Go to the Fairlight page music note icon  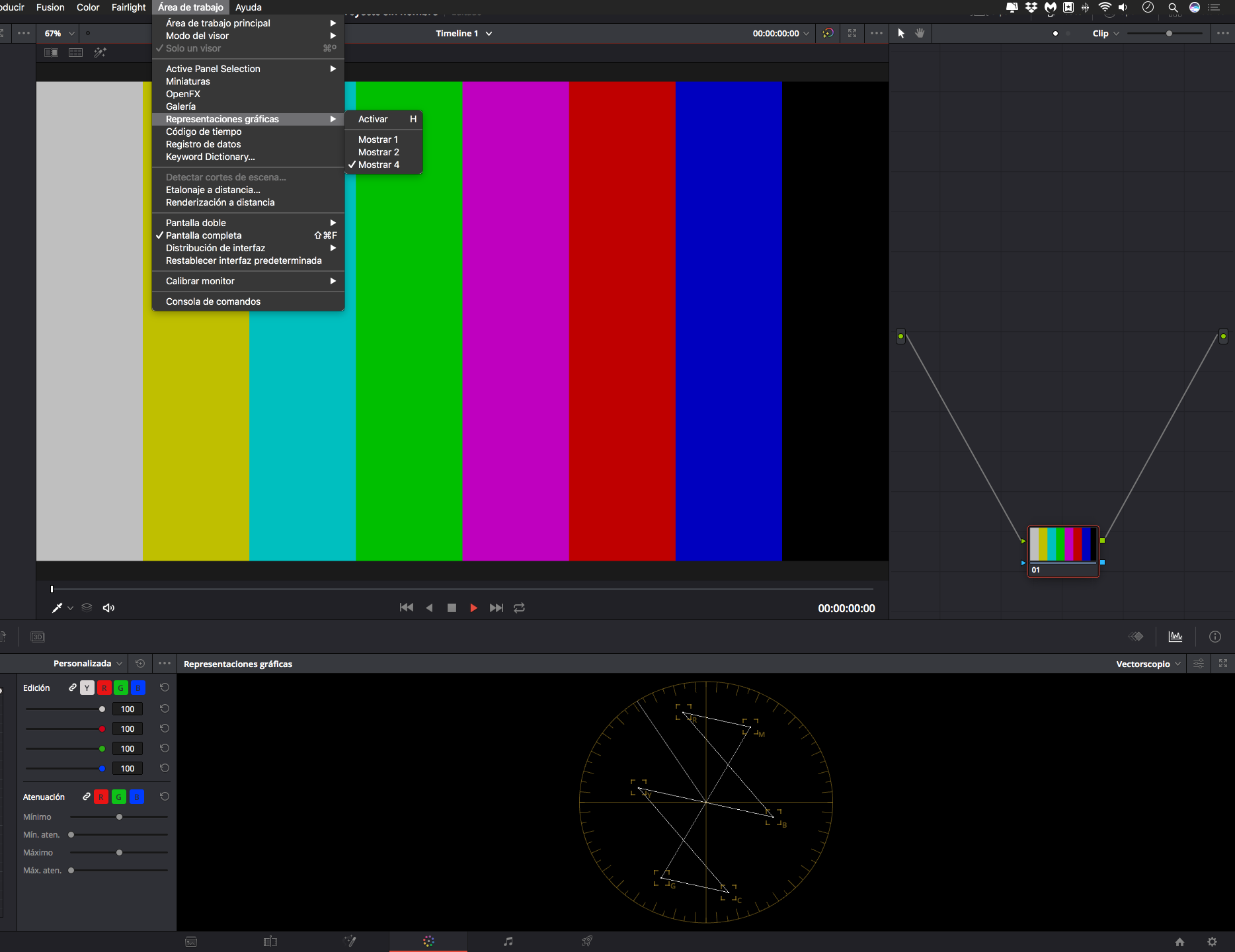pos(508,941)
